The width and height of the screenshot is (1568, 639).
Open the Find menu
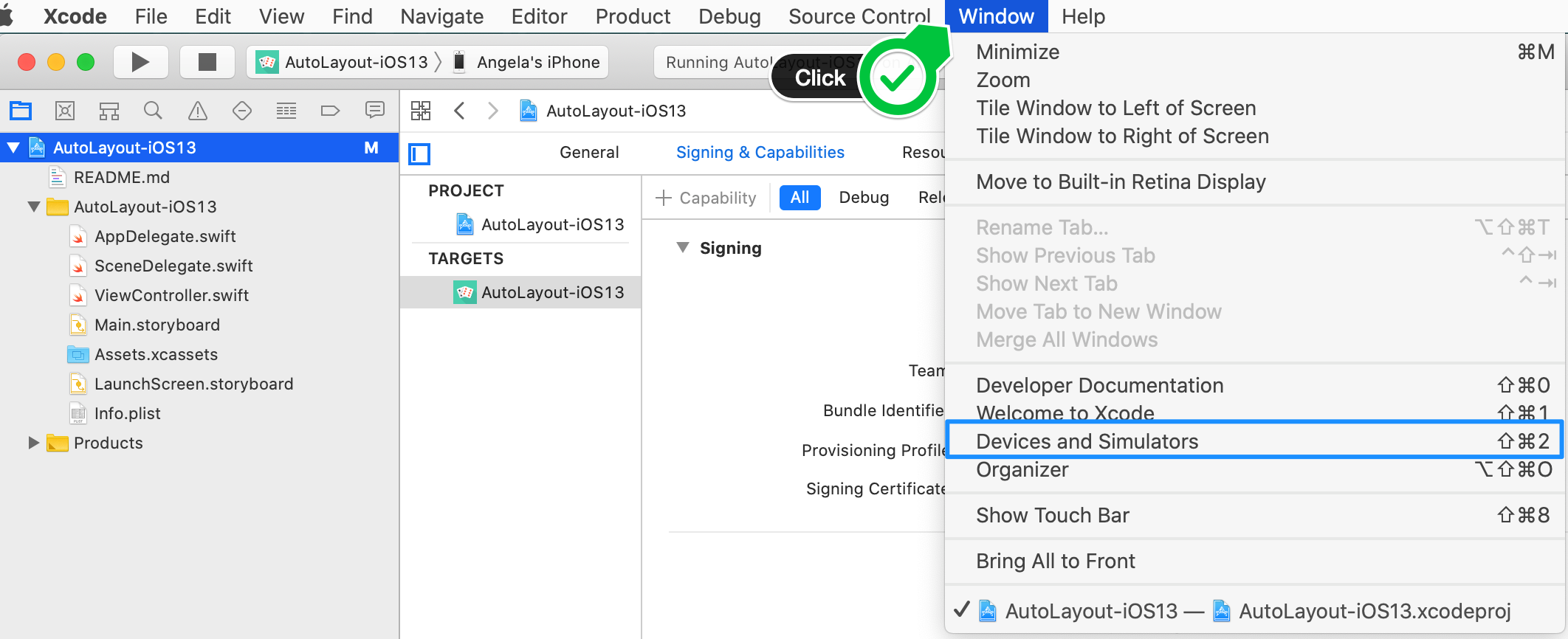[353, 16]
